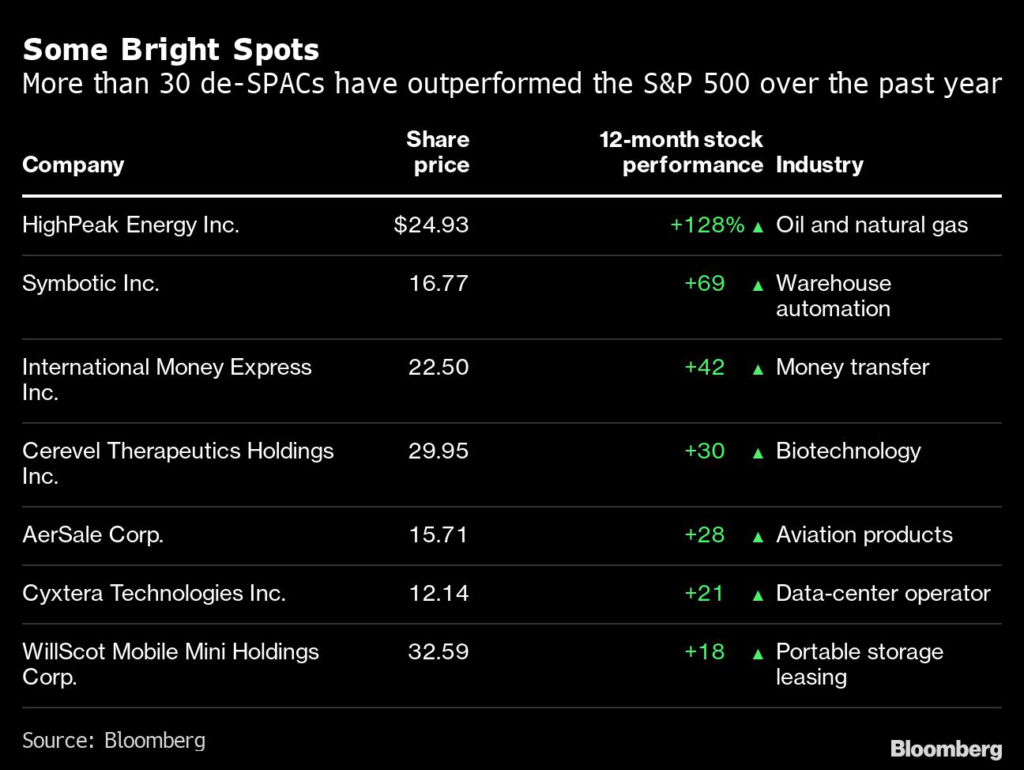This screenshot has width=1024, height=770.
Task: Click the Industry column header
Action: (x=819, y=165)
